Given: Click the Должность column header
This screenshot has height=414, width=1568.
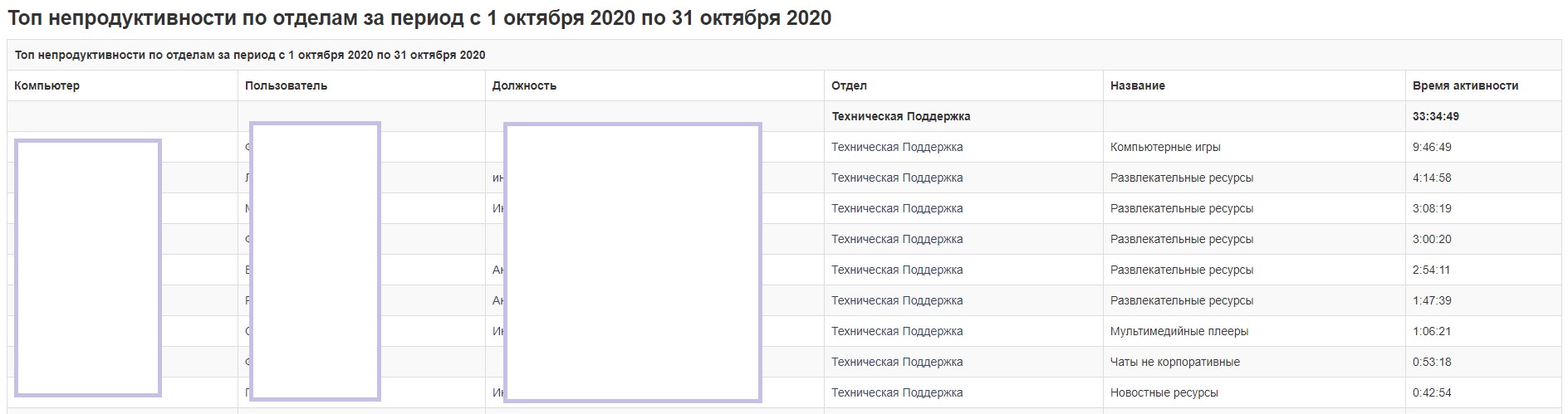Looking at the screenshot, I should (x=524, y=85).
